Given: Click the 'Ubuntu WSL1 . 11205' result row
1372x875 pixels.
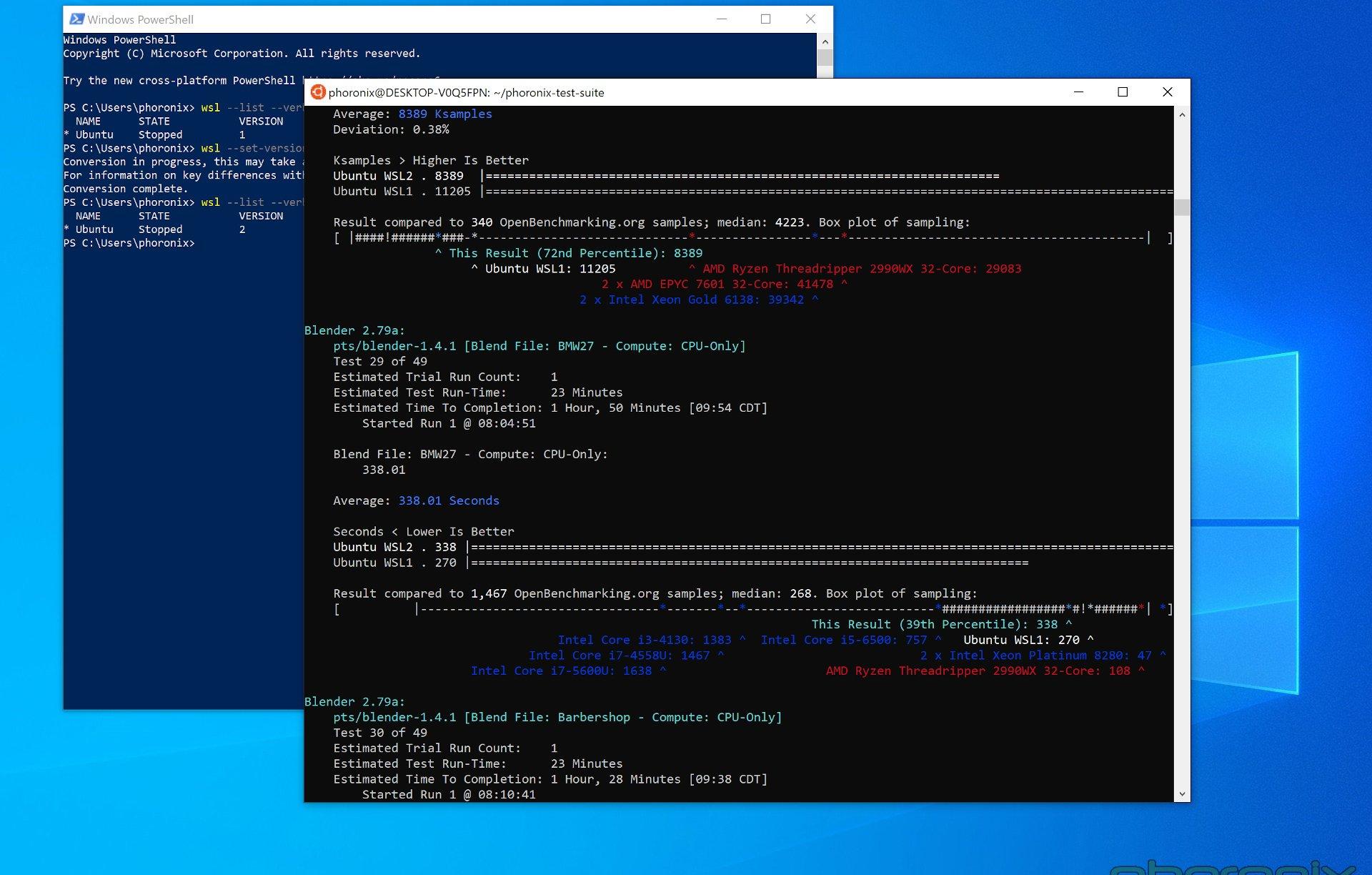Looking at the screenshot, I should coord(753,192).
